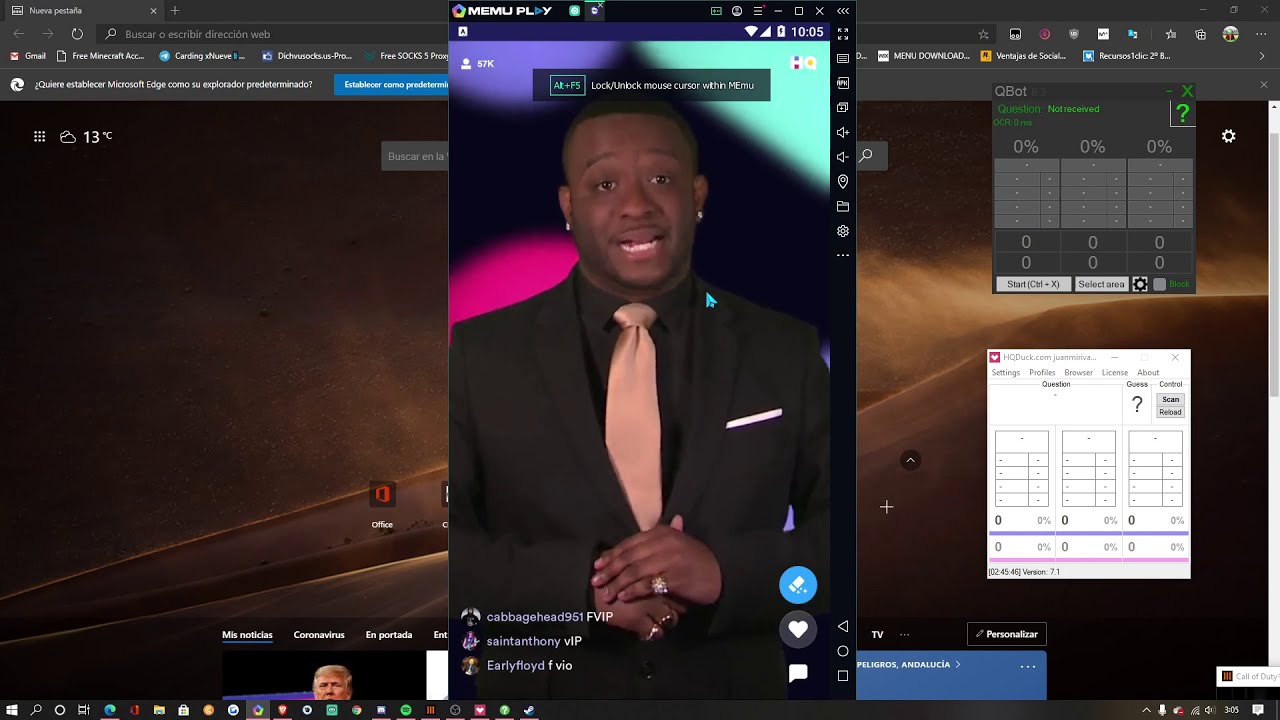
Task: Open Edge new tab page settings gear
Action: tap(1229, 136)
